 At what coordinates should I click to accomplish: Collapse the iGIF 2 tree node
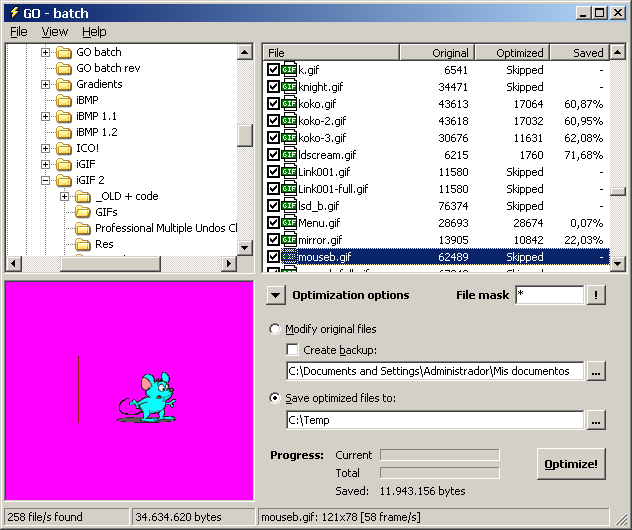[x=46, y=180]
